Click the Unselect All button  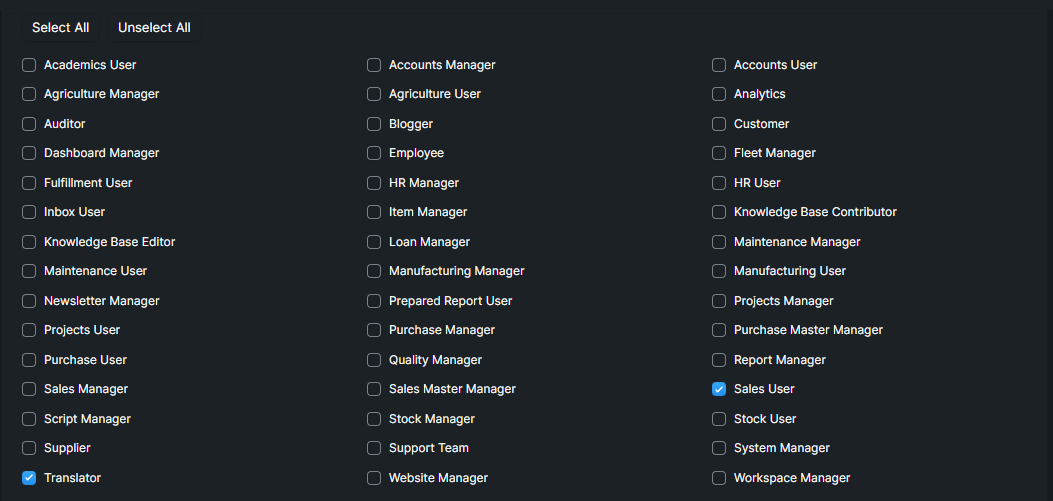(x=154, y=28)
